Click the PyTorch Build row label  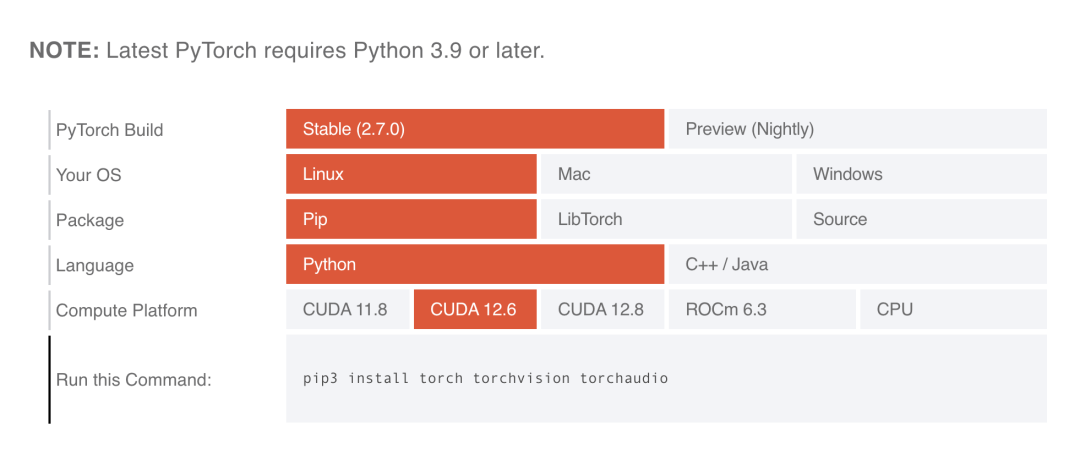point(110,130)
